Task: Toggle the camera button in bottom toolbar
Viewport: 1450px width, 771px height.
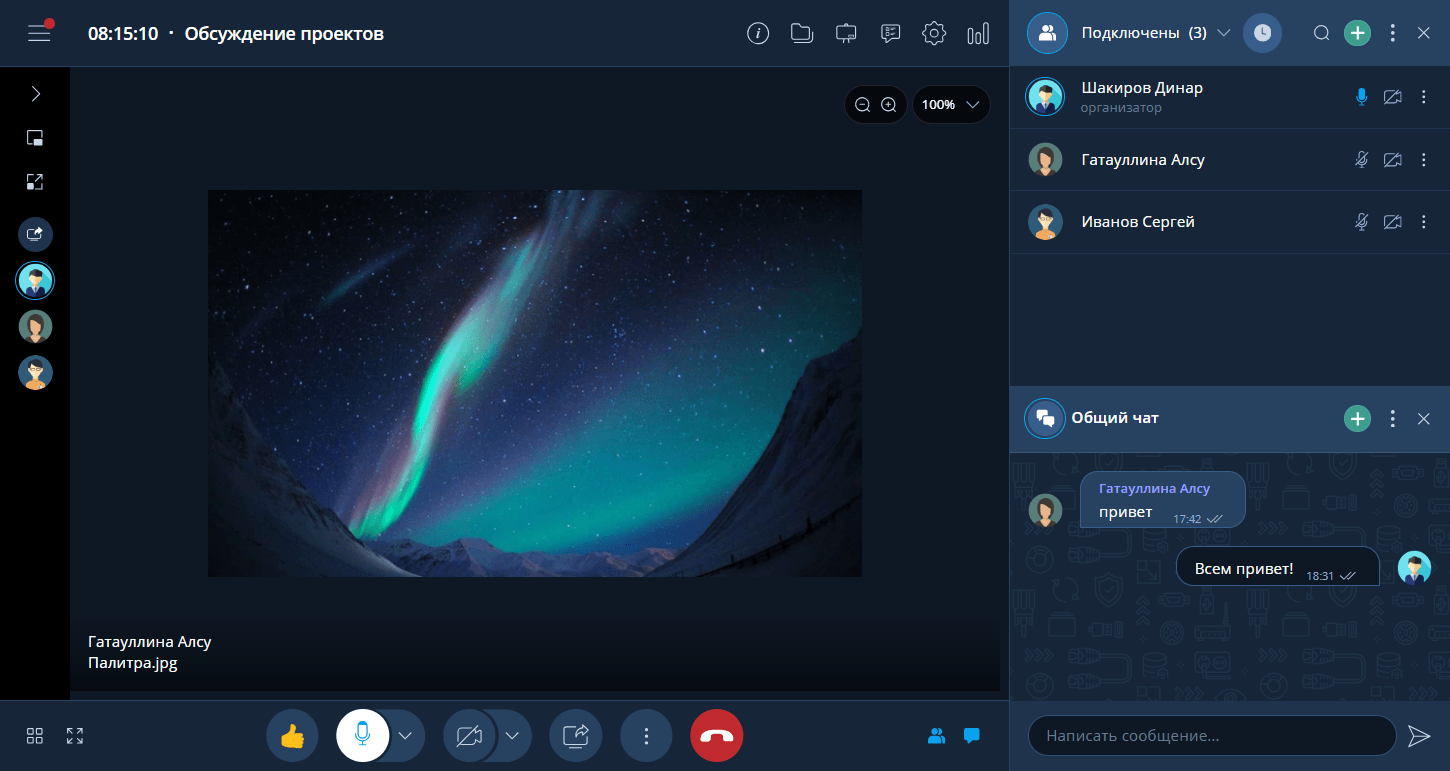Action: 469,736
